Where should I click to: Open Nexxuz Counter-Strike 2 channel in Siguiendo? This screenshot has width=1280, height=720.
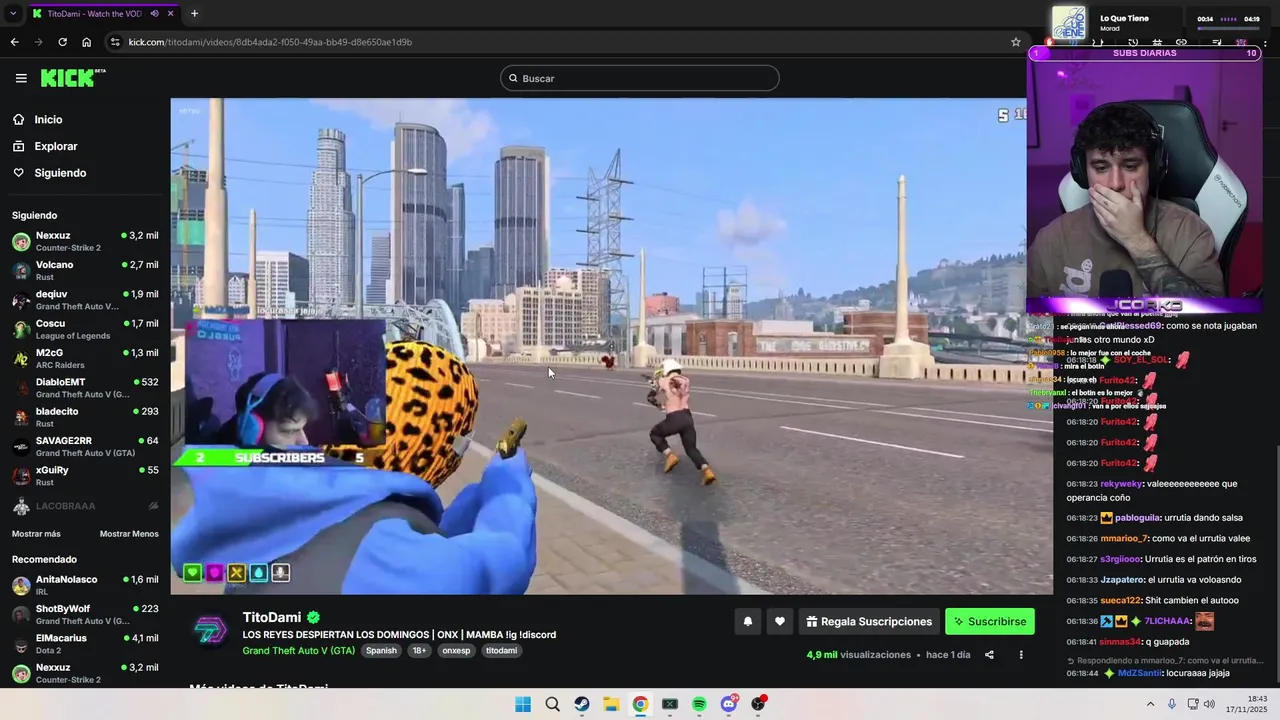[x=85, y=241]
